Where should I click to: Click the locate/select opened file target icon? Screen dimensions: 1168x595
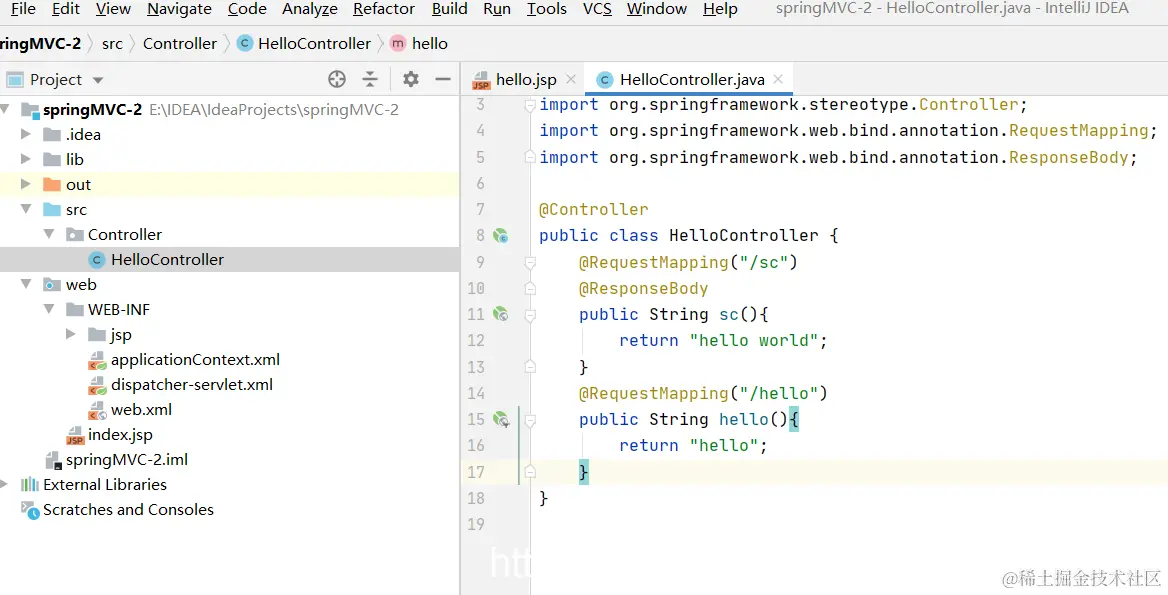tap(337, 79)
